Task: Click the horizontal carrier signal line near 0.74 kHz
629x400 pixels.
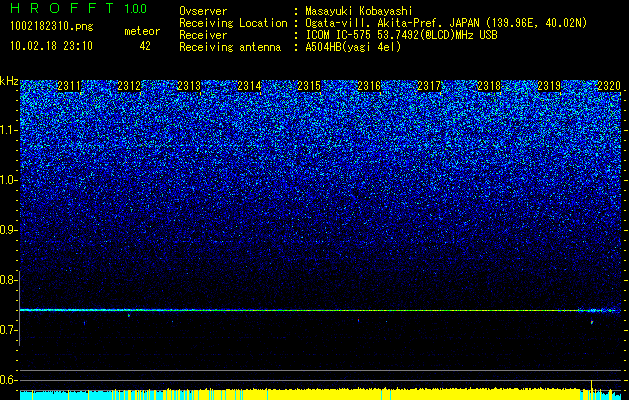Action: pyautogui.click(x=320, y=310)
